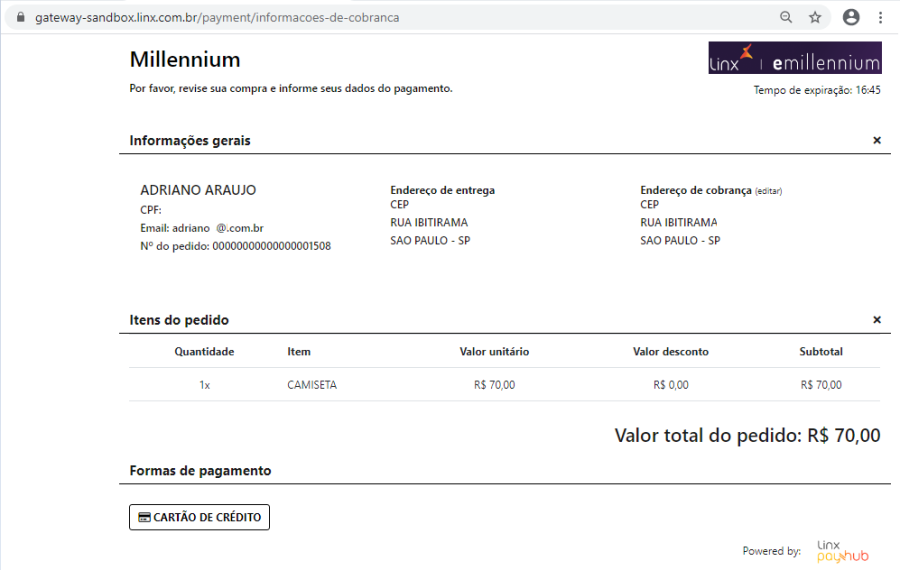Click the Quantidade column header

point(204,352)
